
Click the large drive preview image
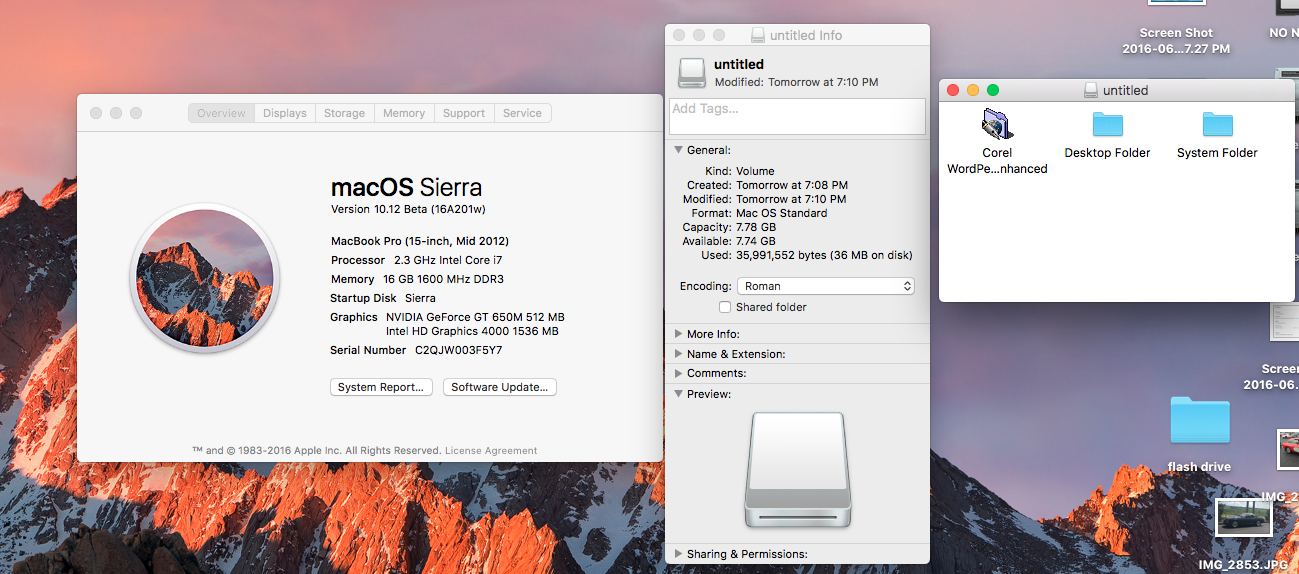797,469
